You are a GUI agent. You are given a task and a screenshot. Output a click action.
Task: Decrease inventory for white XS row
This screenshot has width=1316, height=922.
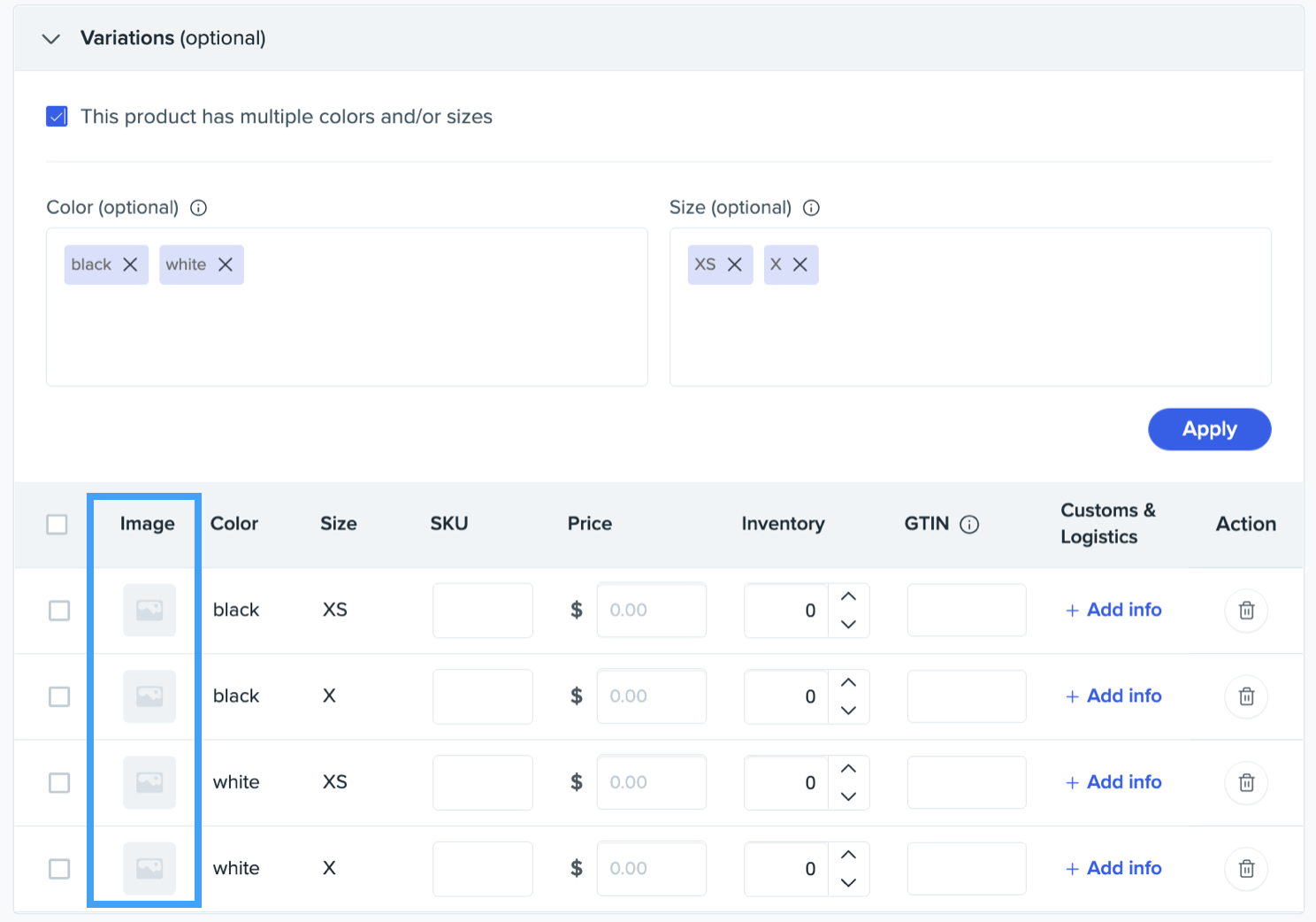848,796
